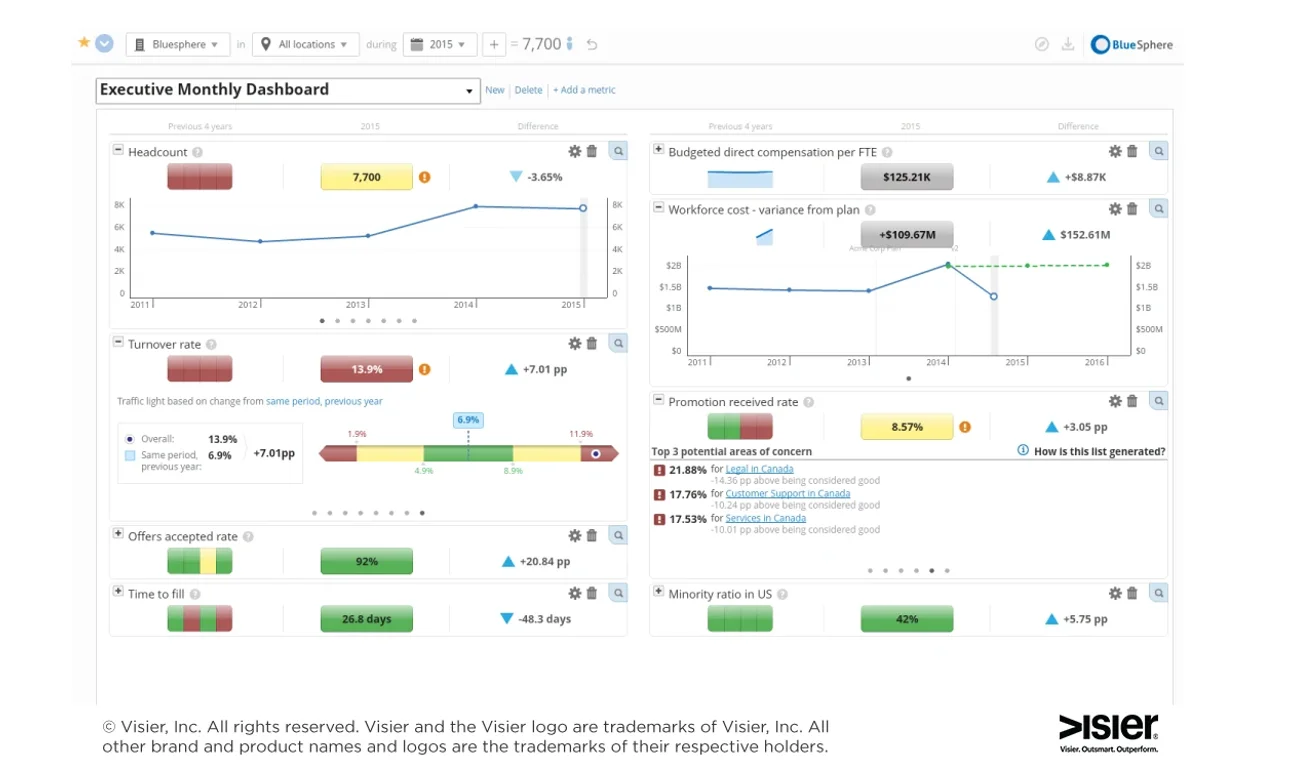
Task: Expand the Offers accepted rate panel
Action: point(118,534)
